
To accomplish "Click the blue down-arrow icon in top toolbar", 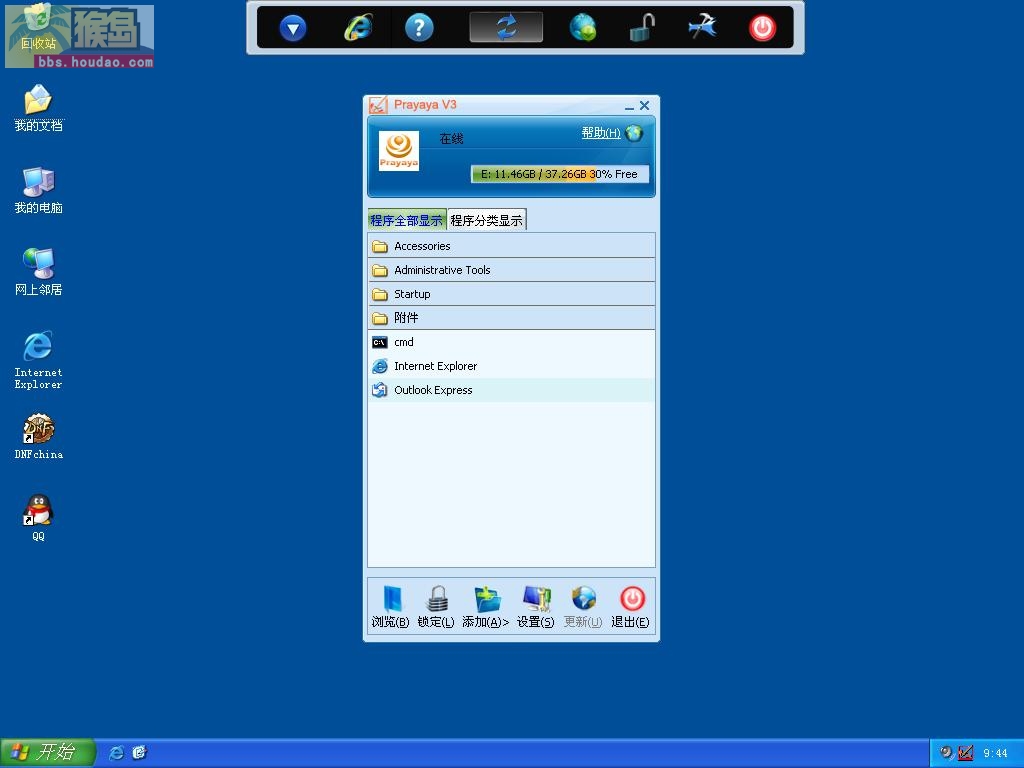I will (293, 28).
